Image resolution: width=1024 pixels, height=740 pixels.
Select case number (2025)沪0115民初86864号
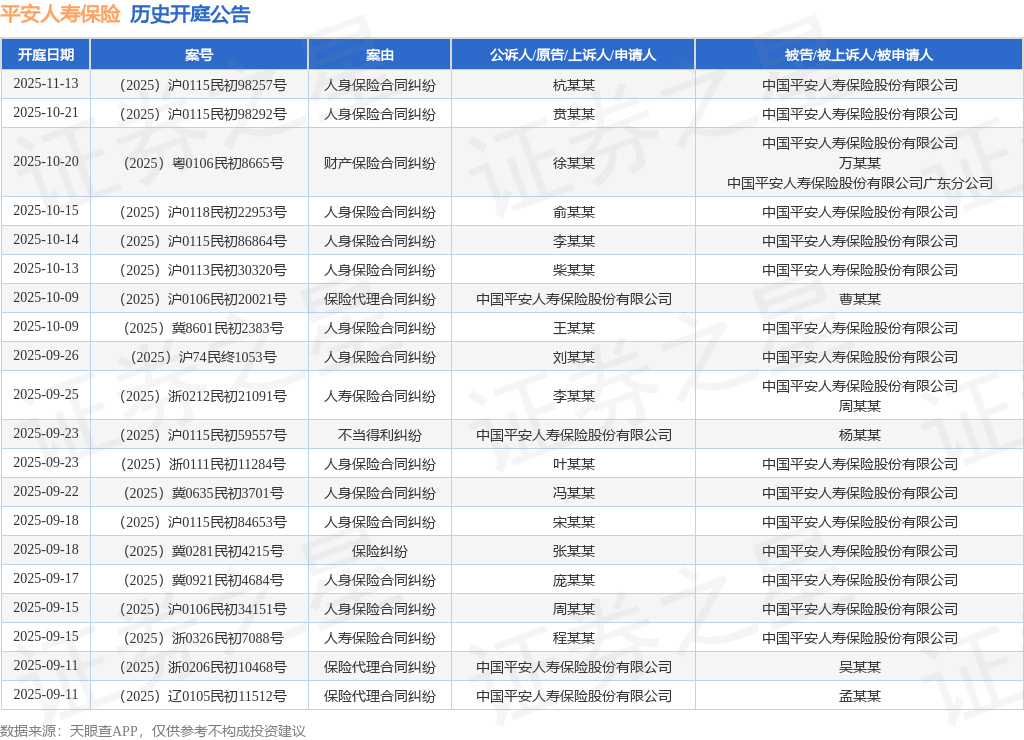[203, 242]
